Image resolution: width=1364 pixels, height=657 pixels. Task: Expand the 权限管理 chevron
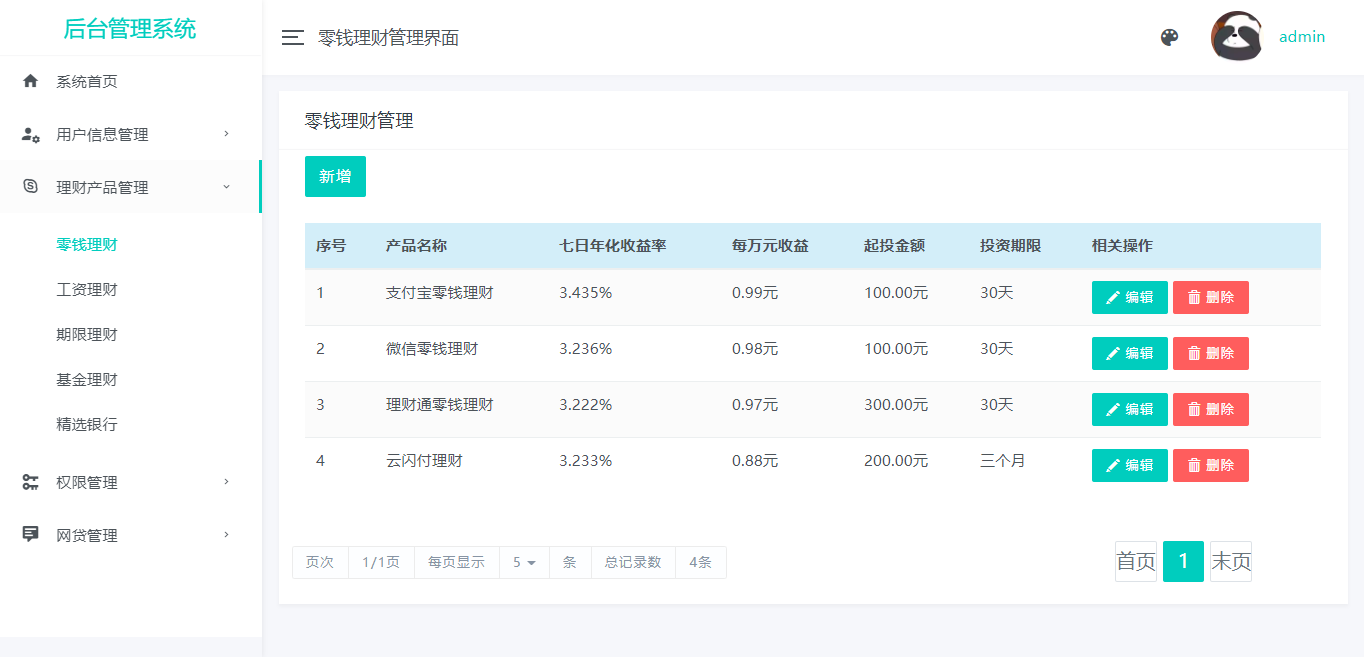coord(227,481)
